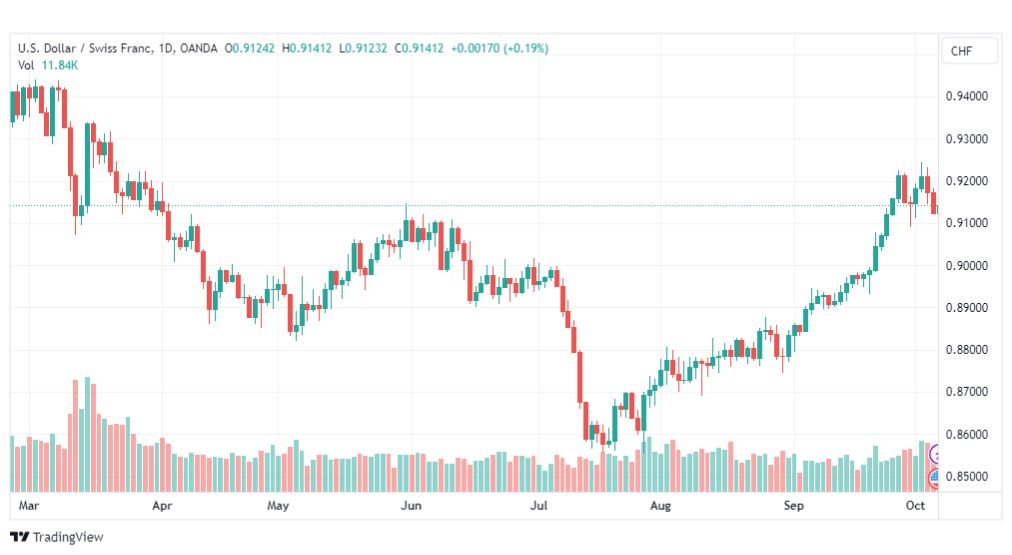Click the Oct label on the time axis
Image resolution: width=1012 pixels, height=555 pixels.
point(915,505)
